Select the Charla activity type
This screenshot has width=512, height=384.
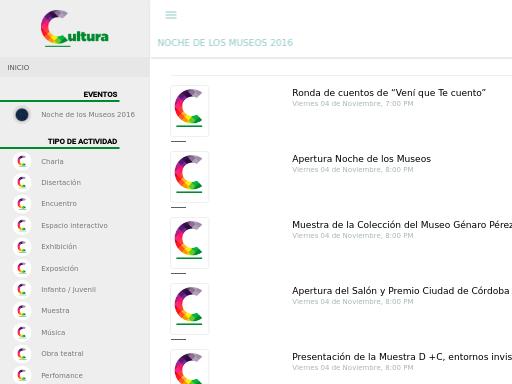[x=52, y=161]
